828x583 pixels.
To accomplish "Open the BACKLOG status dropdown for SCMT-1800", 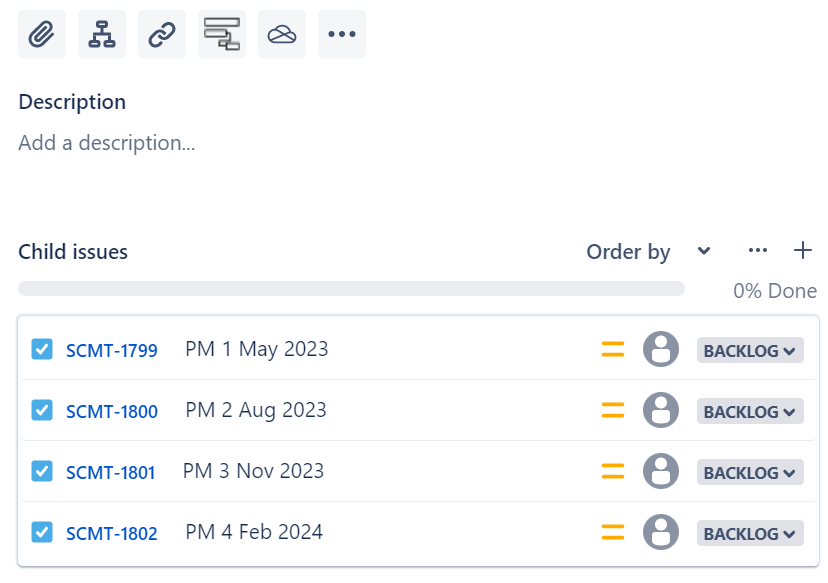I will point(750,411).
